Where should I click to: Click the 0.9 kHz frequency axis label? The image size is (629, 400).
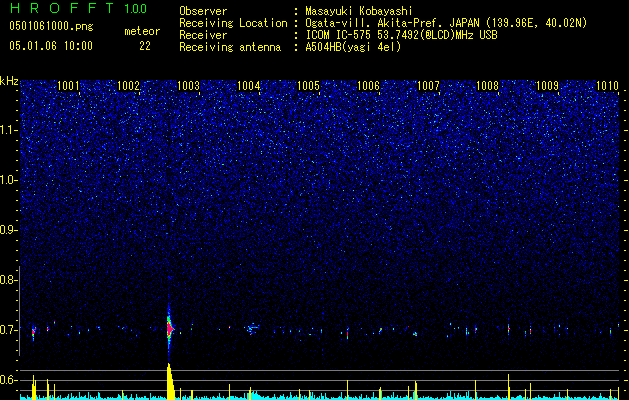8,230
